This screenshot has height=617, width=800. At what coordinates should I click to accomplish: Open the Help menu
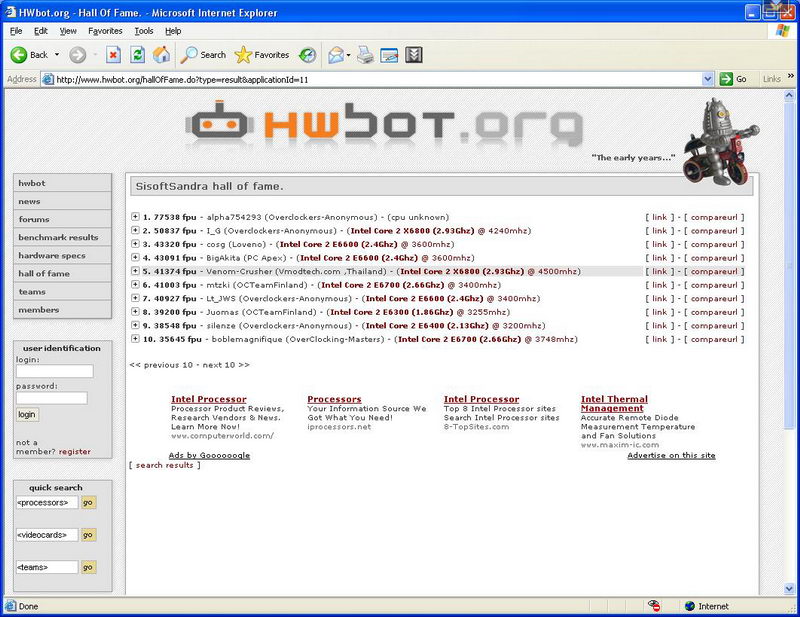[x=173, y=31]
